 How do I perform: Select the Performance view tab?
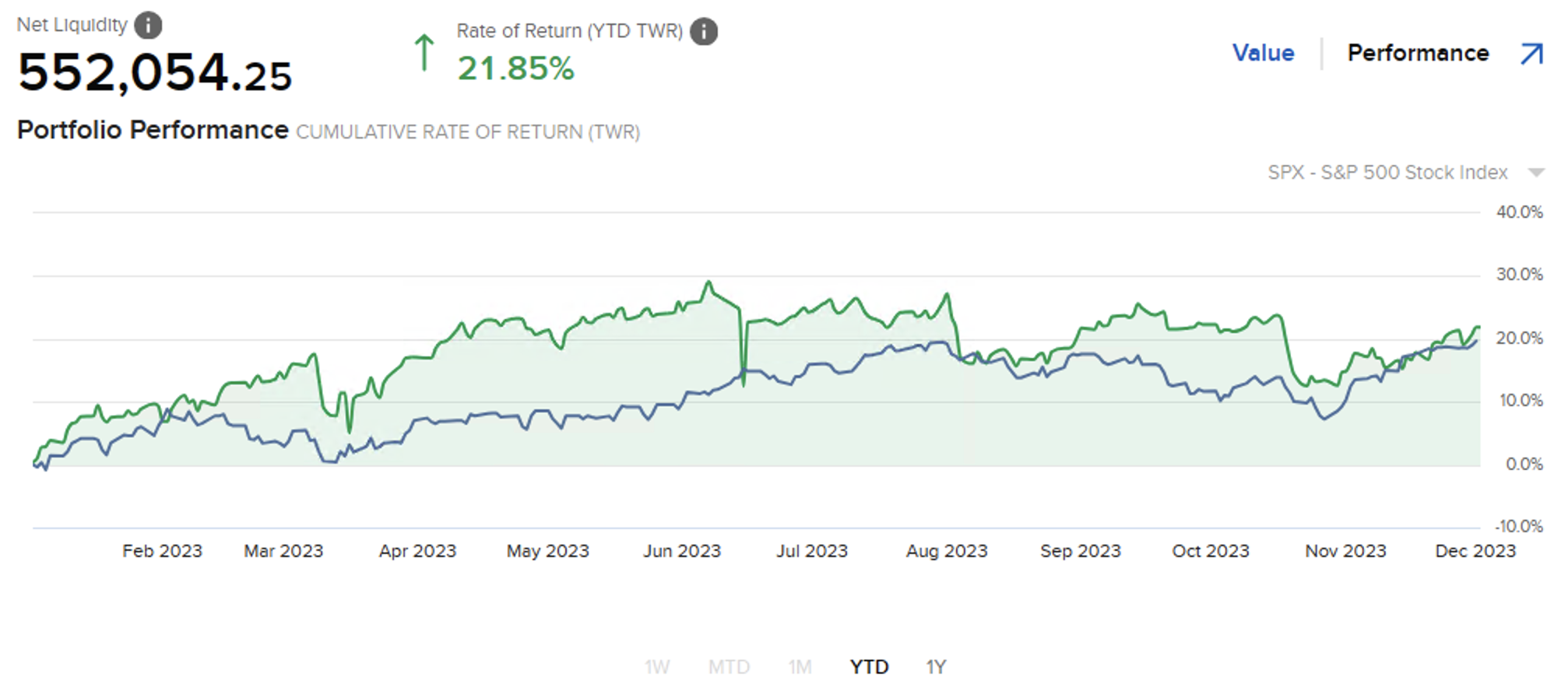[x=1418, y=53]
